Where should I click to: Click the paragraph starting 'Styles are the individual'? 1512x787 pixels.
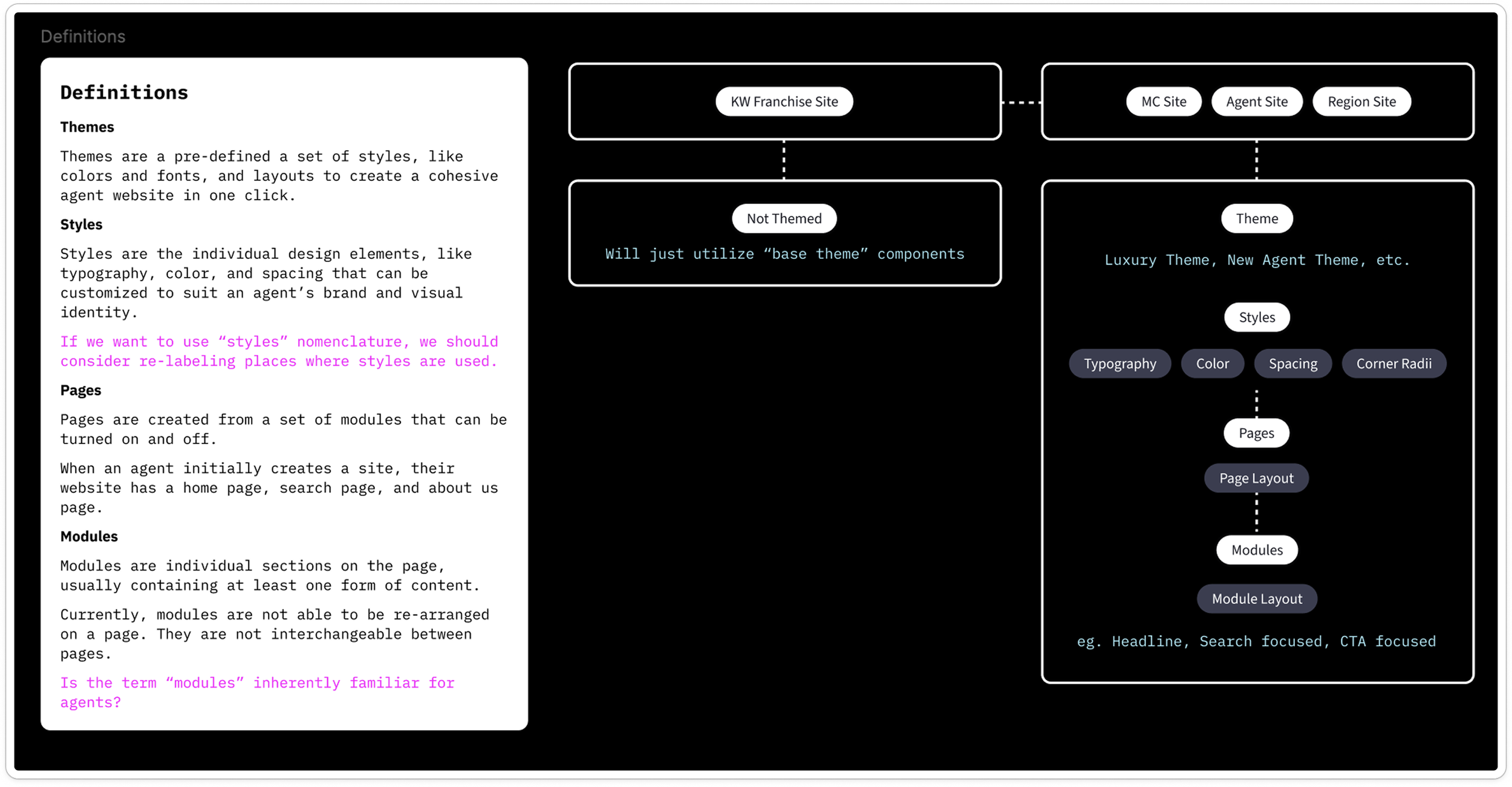click(x=266, y=283)
